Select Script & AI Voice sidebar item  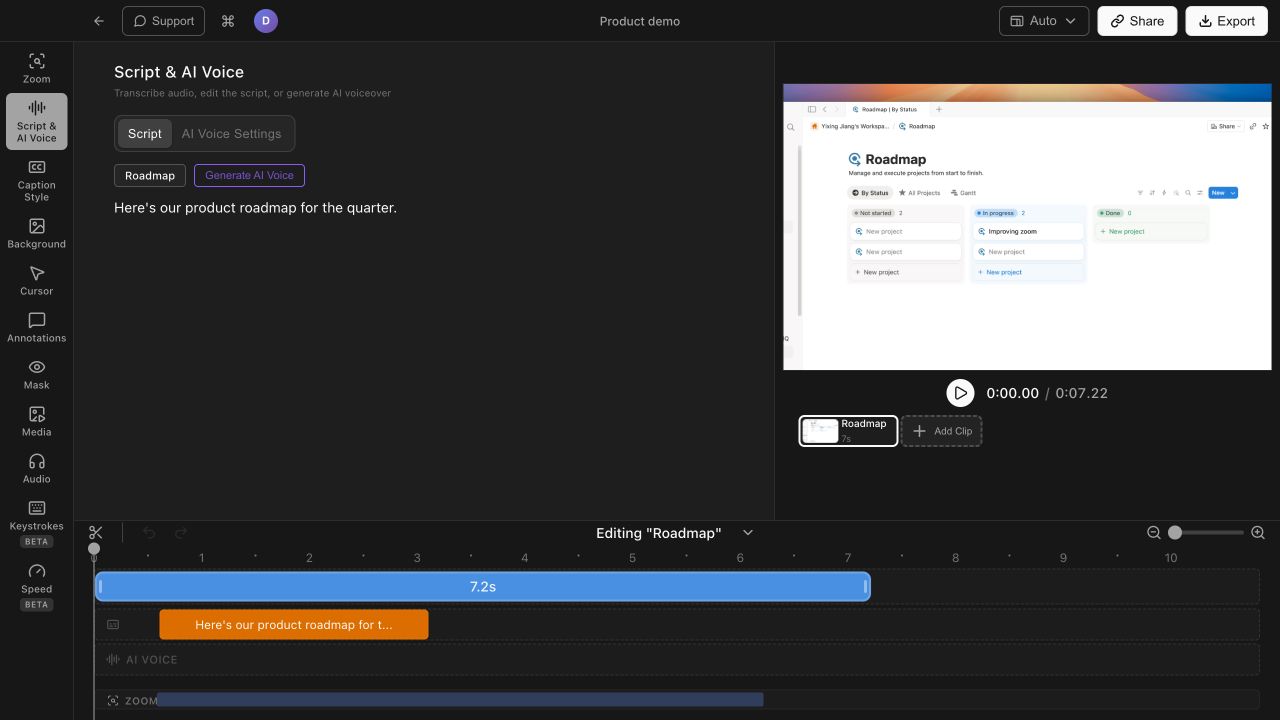tap(37, 121)
